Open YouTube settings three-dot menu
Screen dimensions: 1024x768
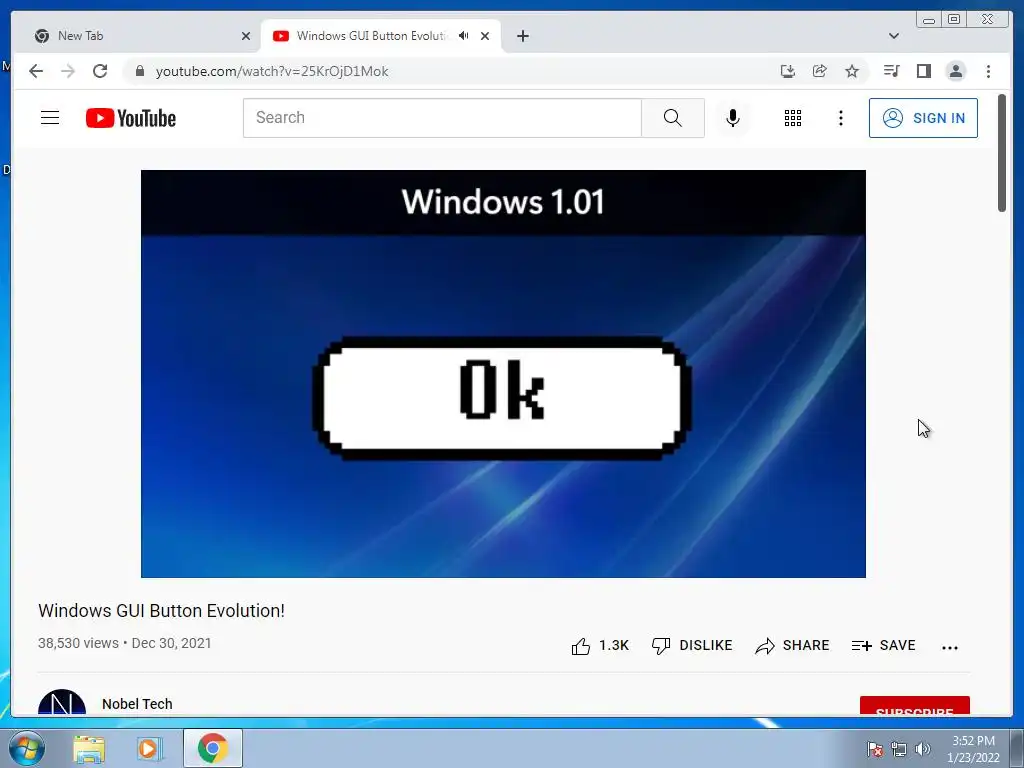(x=841, y=118)
